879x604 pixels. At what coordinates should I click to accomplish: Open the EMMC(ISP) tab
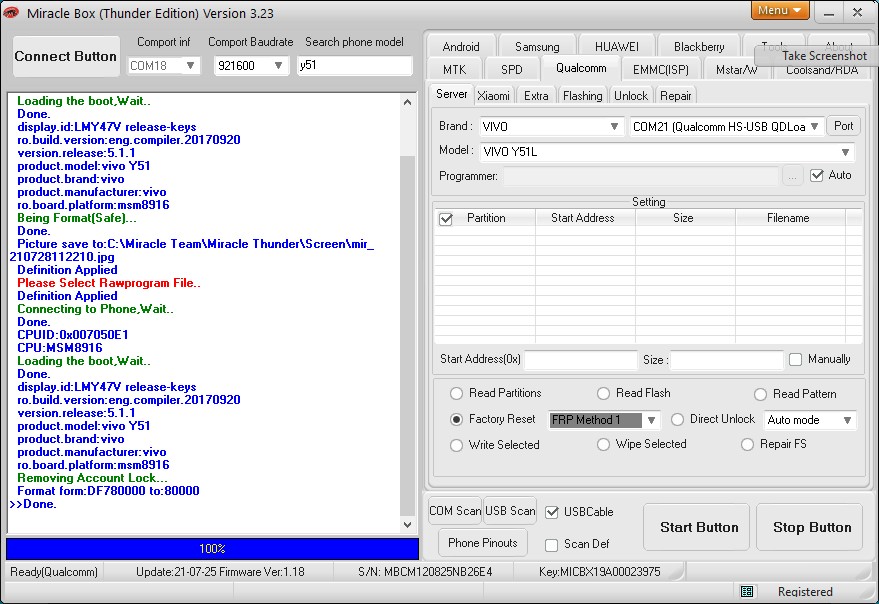pos(660,70)
